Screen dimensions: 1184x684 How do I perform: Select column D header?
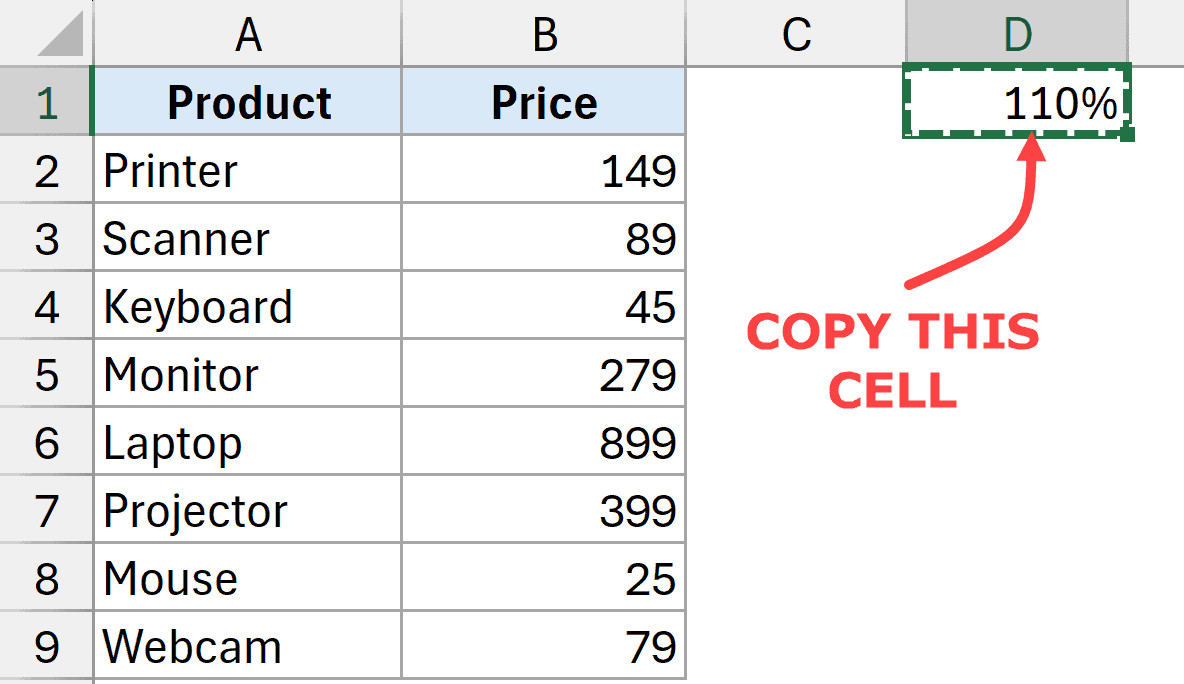pyautogui.click(x=1017, y=36)
